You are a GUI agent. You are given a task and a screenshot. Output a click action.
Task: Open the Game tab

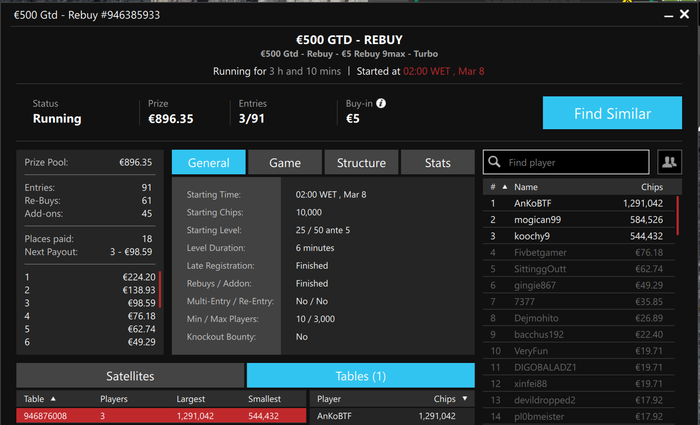pyautogui.click(x=285, y=162)
